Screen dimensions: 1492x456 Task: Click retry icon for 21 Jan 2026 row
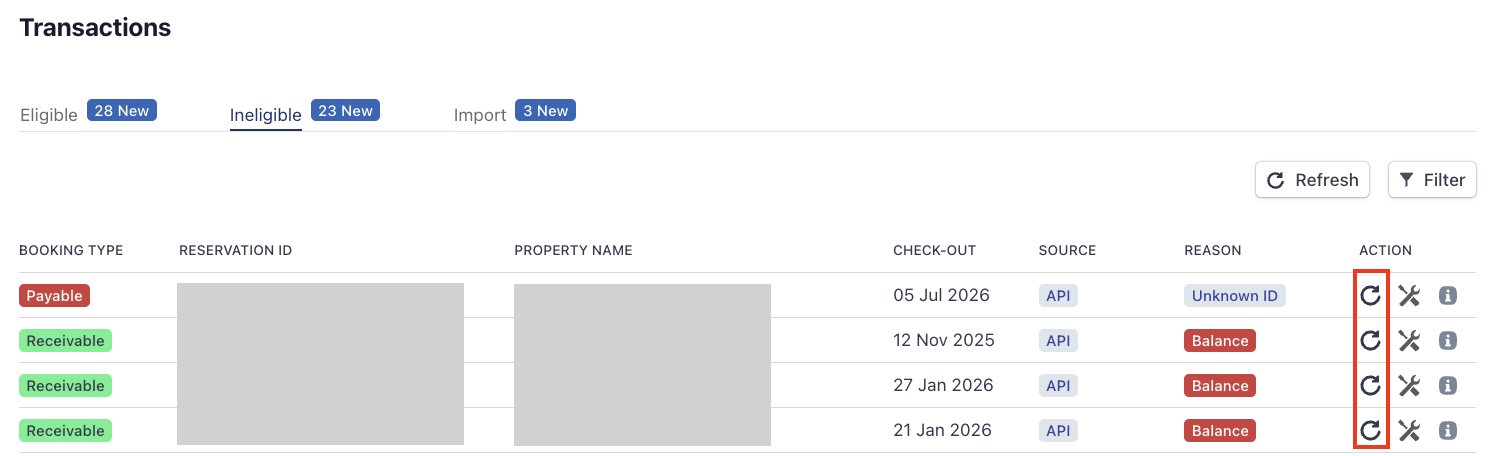[x=1370, y=431]
